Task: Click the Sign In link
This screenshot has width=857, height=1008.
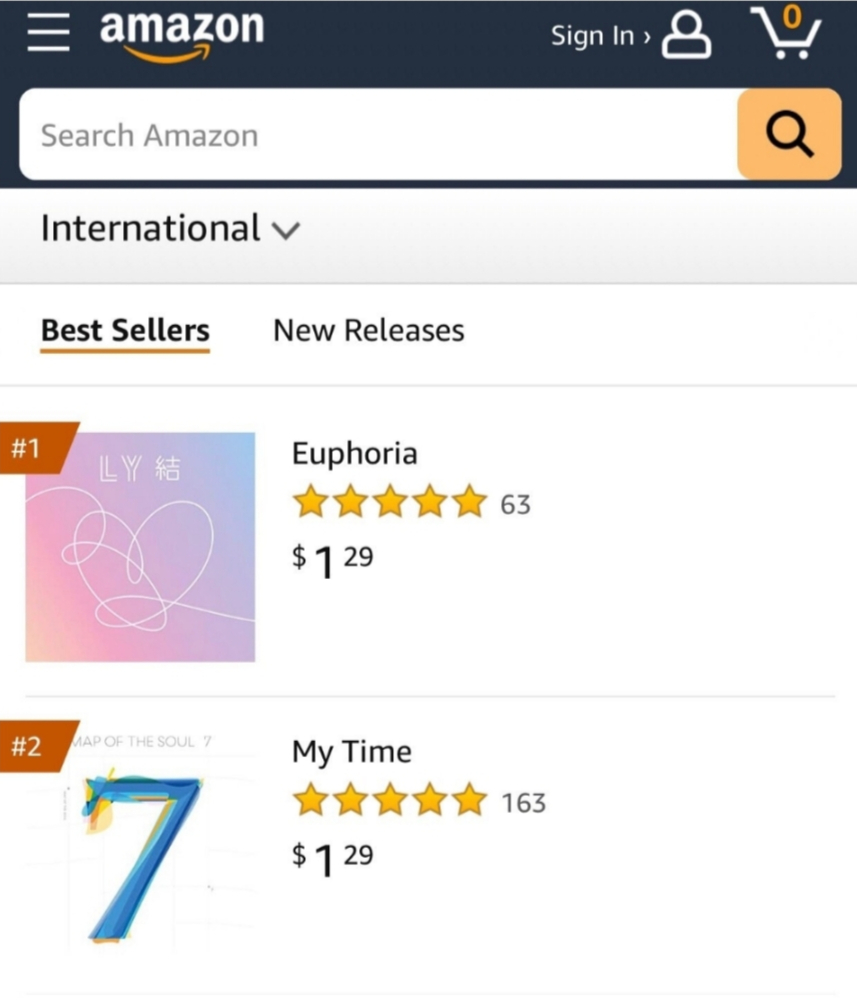Action: click(598, 37)
